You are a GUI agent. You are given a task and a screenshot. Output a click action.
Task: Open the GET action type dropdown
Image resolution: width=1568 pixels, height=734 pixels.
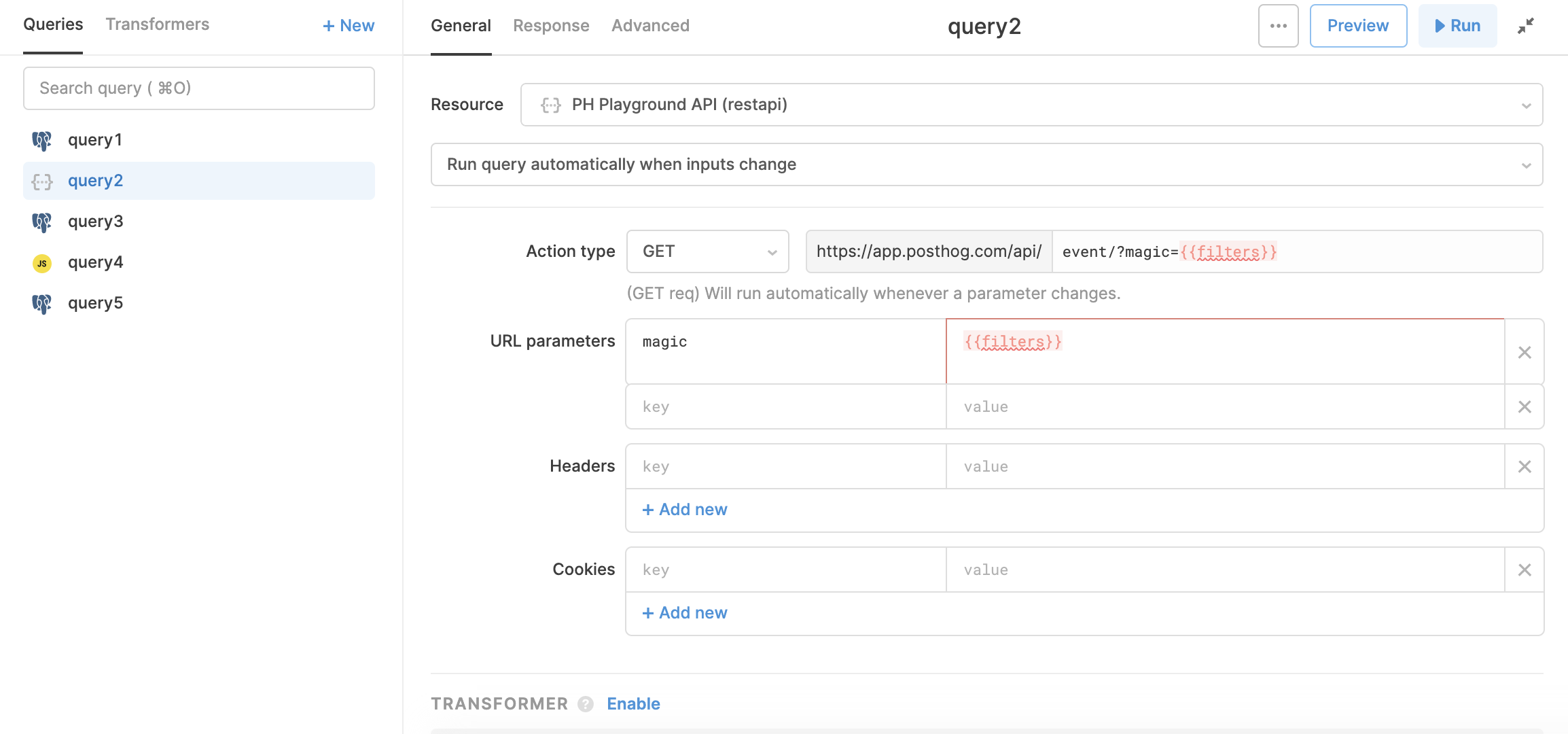[x=707, y=251]
